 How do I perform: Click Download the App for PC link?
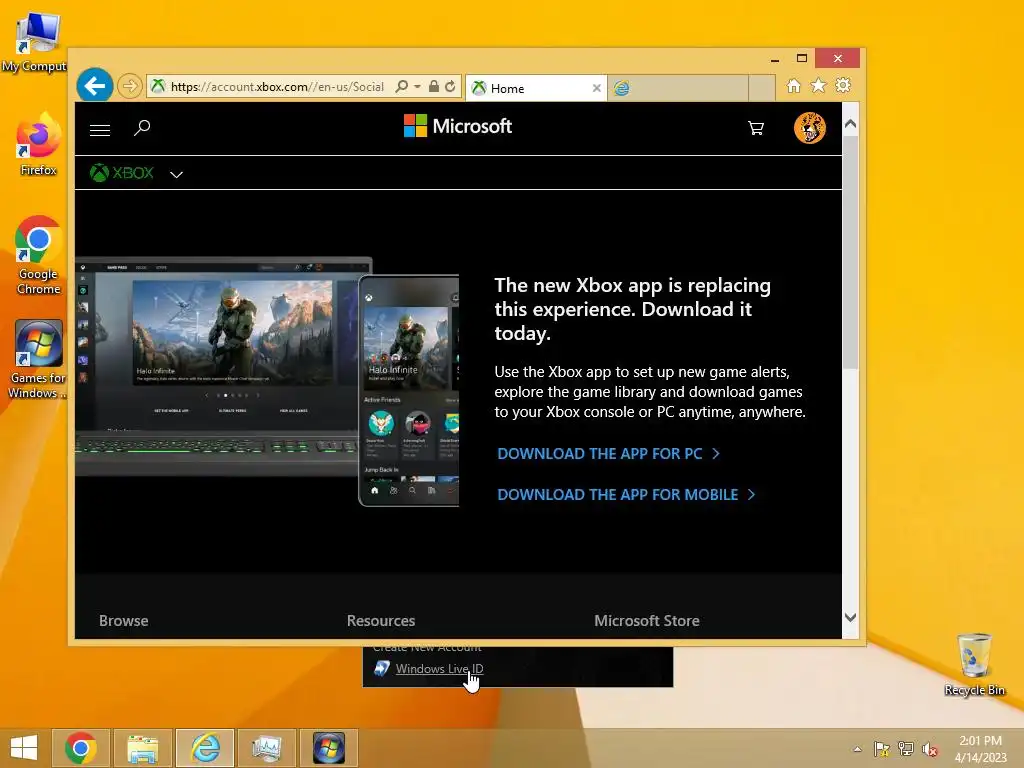pyautogui.click(x=609, y=454)
